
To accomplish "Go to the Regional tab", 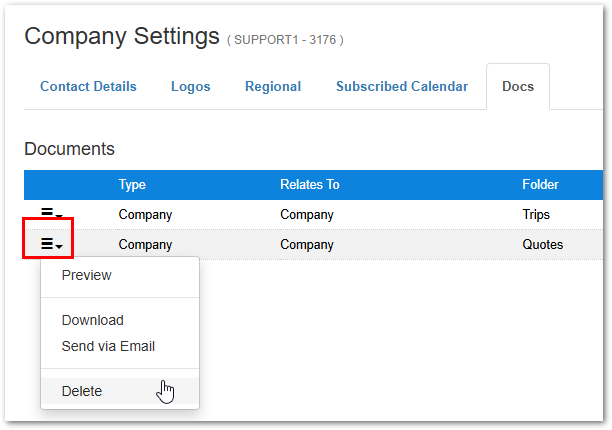I will pyautogui.click(x=273, y=86).
